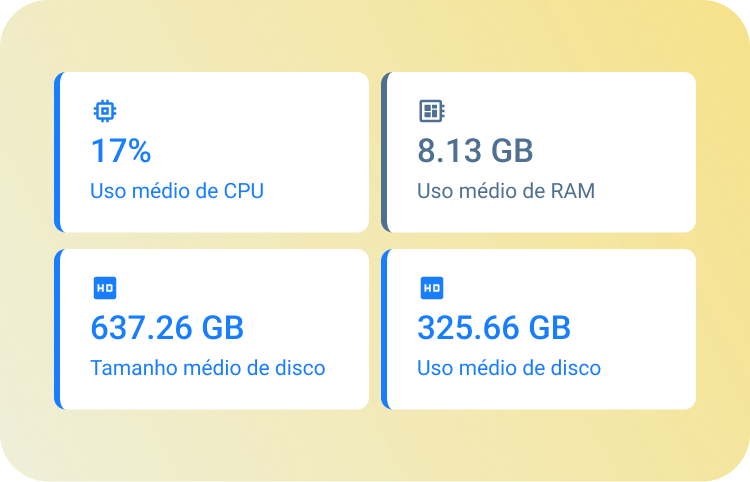This screenshot has width=750, height=482.
Task: Click the CPU chip icon
Action: tap(104, 111)
